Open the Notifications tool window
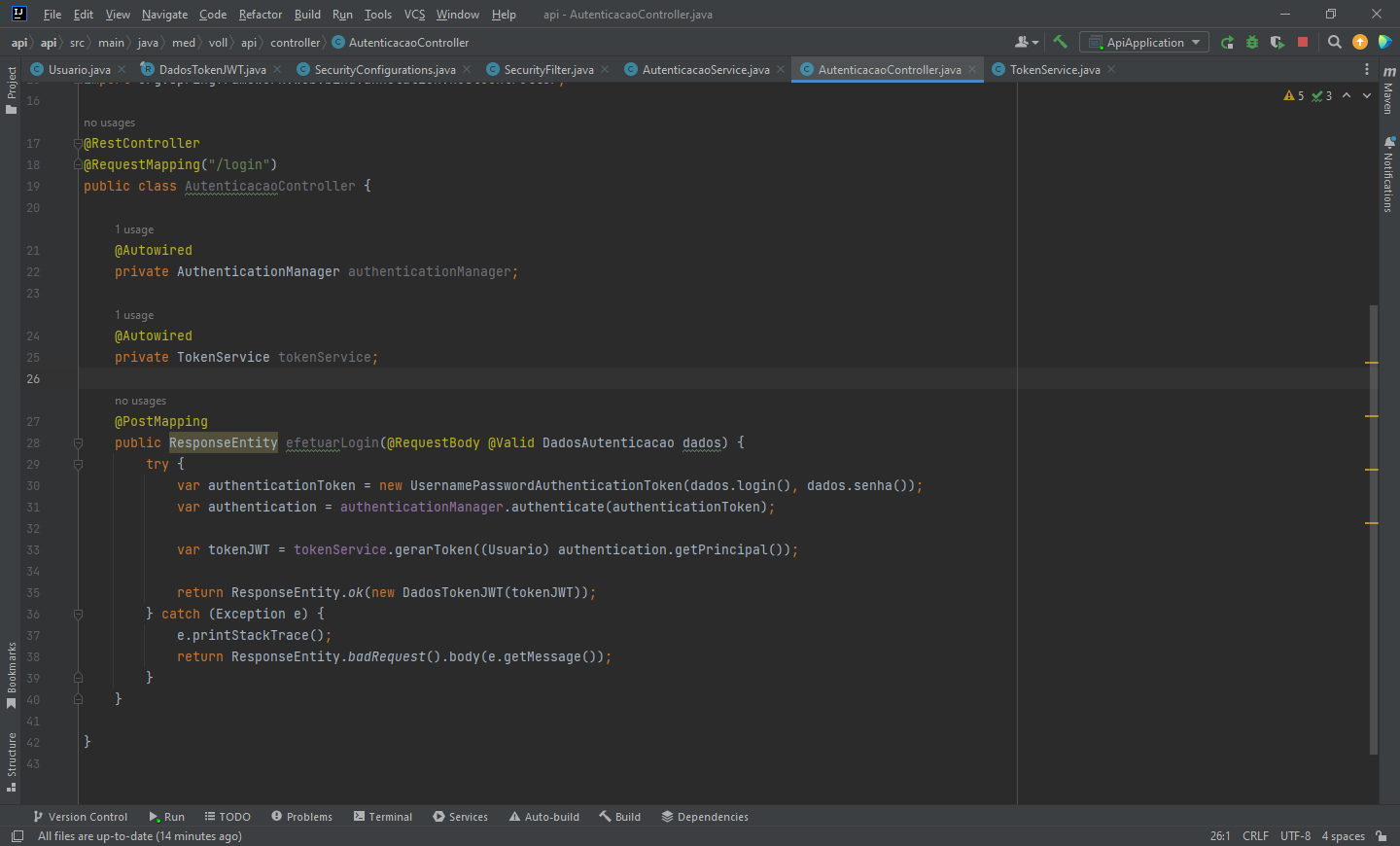The image size is (1400, 846). (1389, 174)
